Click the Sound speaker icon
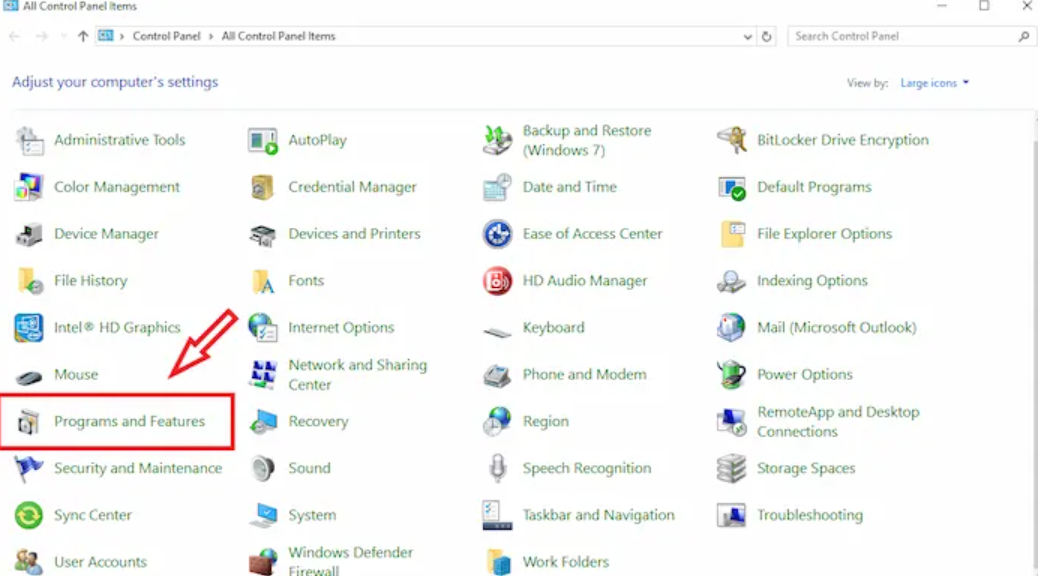This screenshot has height=576, width=1038. 263,469
